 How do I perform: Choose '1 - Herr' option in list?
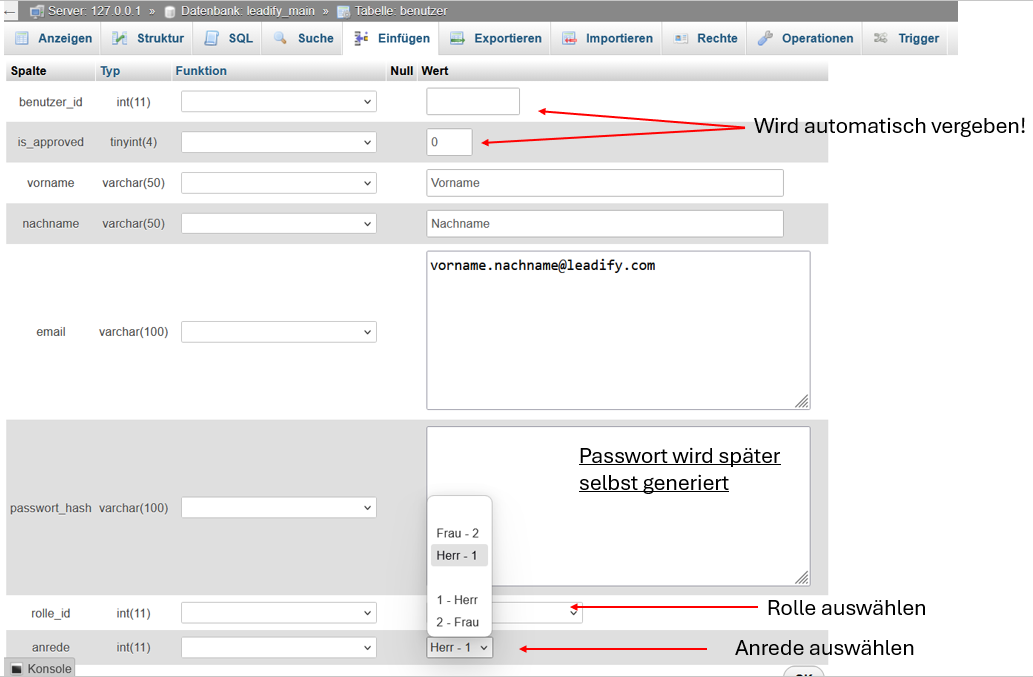[458, 600]
